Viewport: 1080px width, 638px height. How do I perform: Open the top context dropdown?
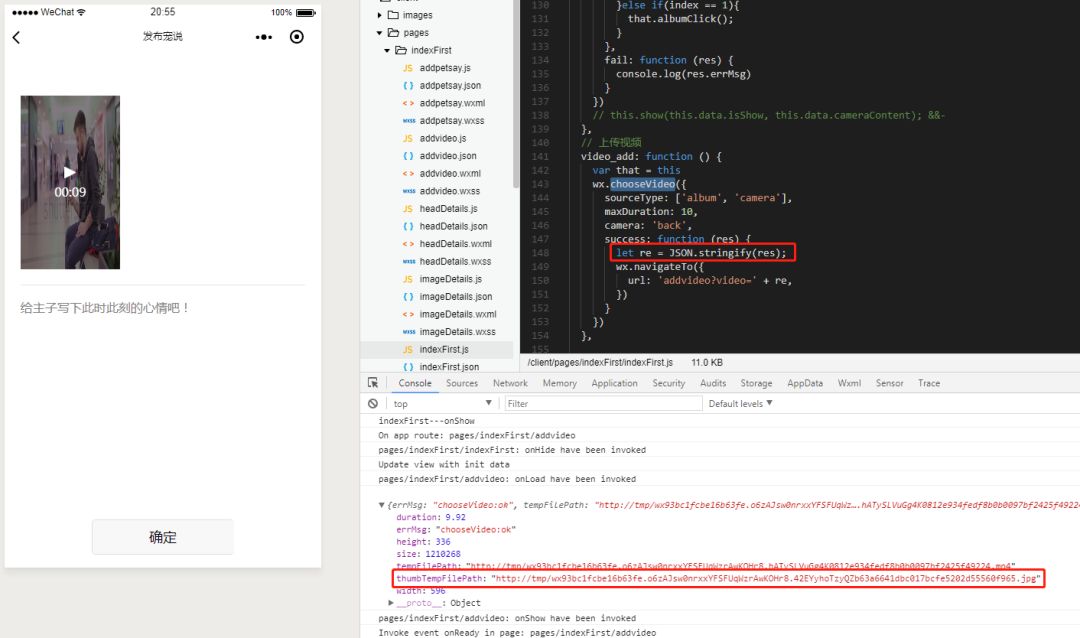coord(442,404)
